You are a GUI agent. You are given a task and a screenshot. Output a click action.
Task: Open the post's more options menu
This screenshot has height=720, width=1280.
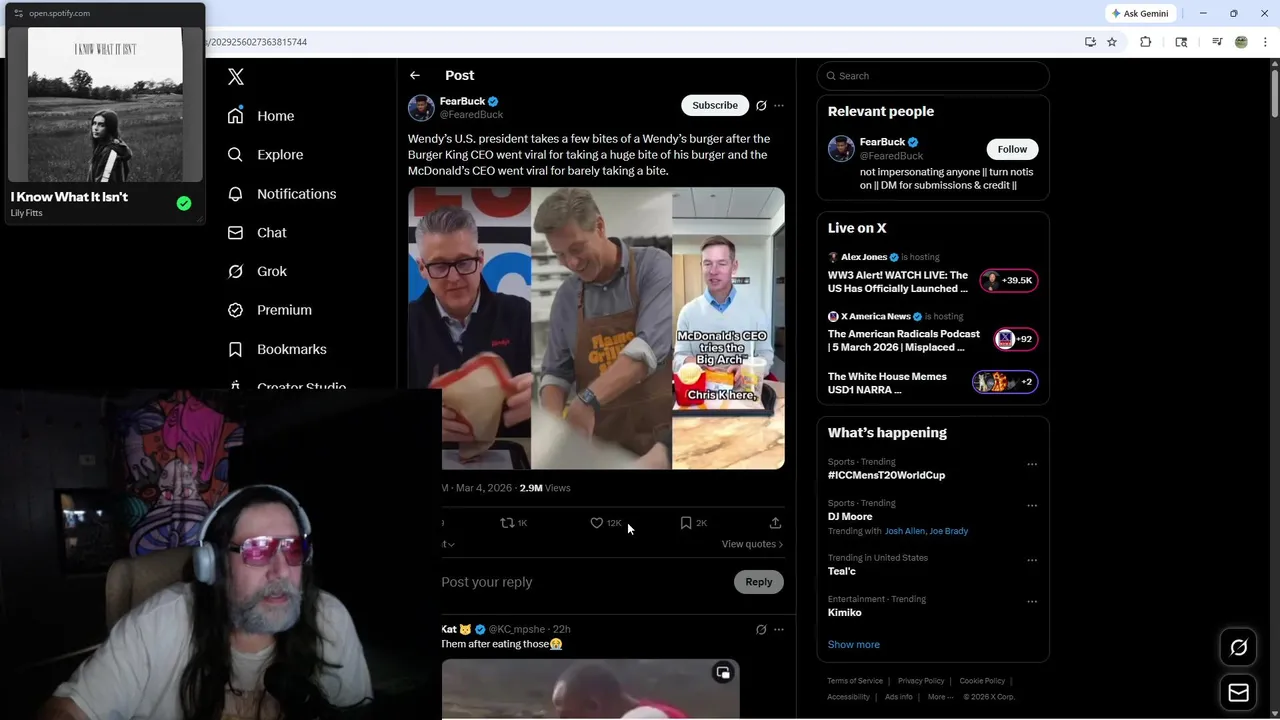[x=779, y=105]
